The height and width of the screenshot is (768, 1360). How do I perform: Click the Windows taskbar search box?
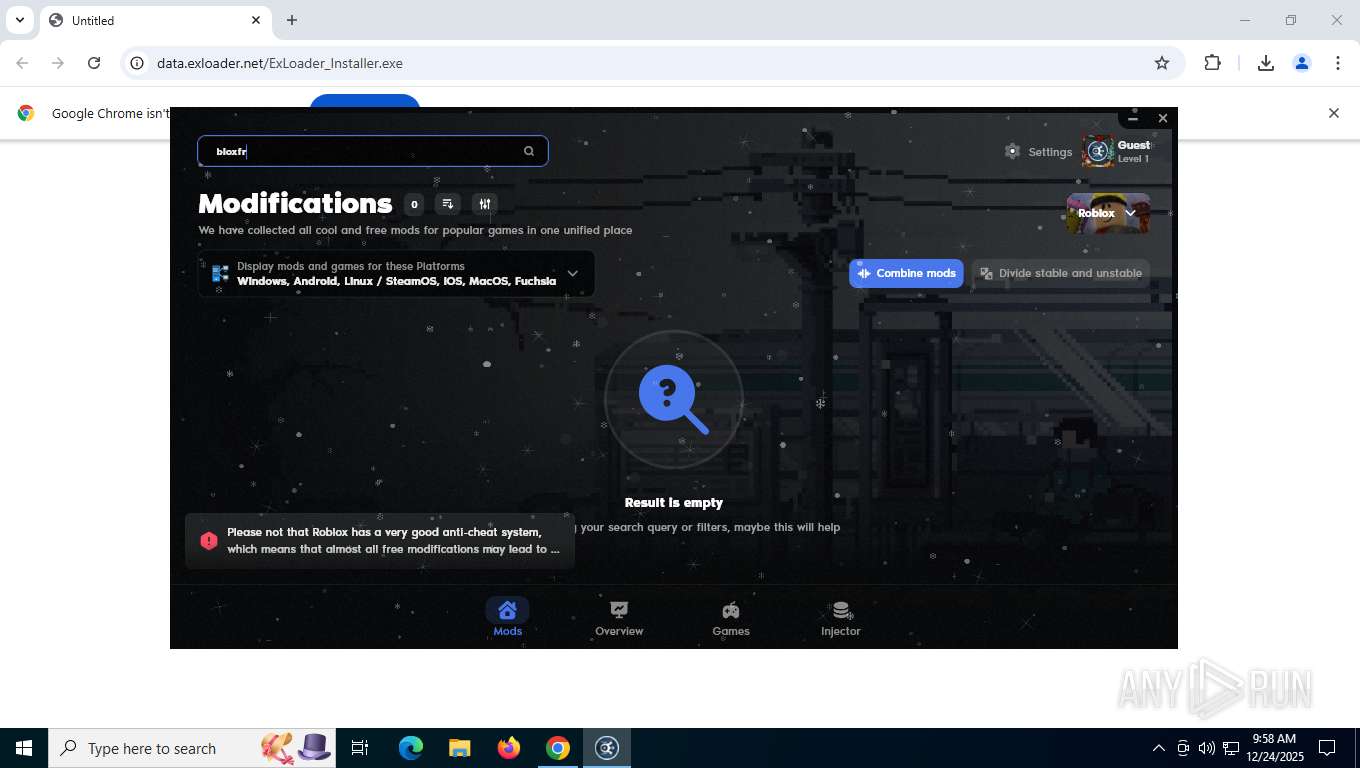[x=192, y=748]
